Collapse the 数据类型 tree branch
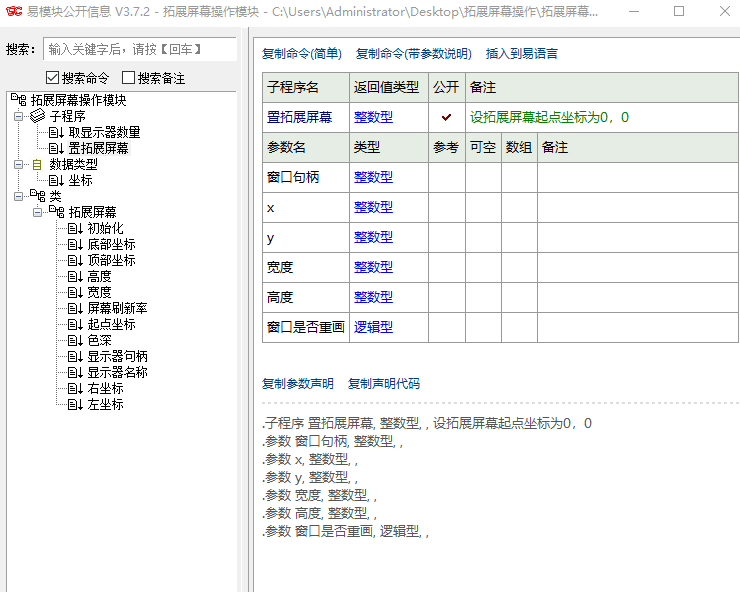Screen dimensions: 740x592 click(18, 164)
